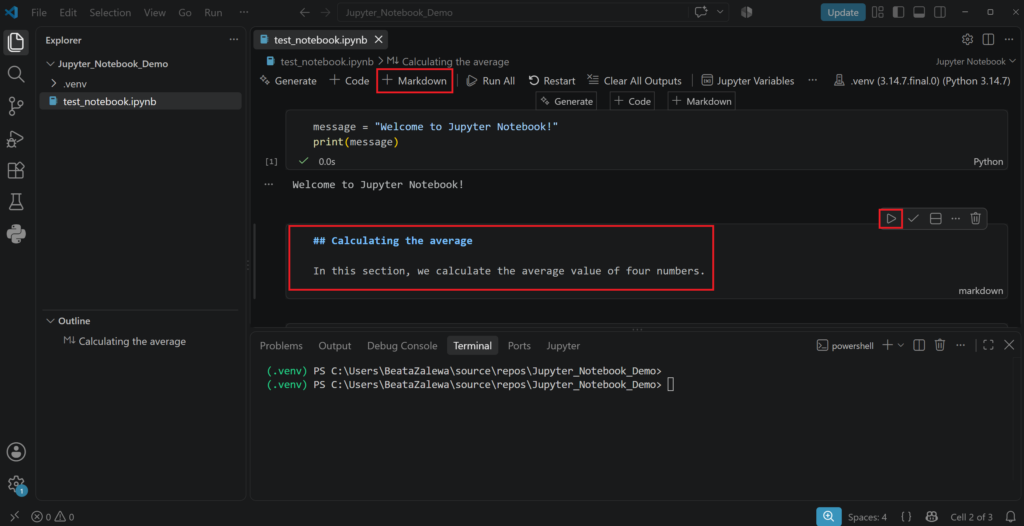Stop editing cell with checkmark icon
The height and width of the screenshot is (526, 1024).
[x=913, y=218]
